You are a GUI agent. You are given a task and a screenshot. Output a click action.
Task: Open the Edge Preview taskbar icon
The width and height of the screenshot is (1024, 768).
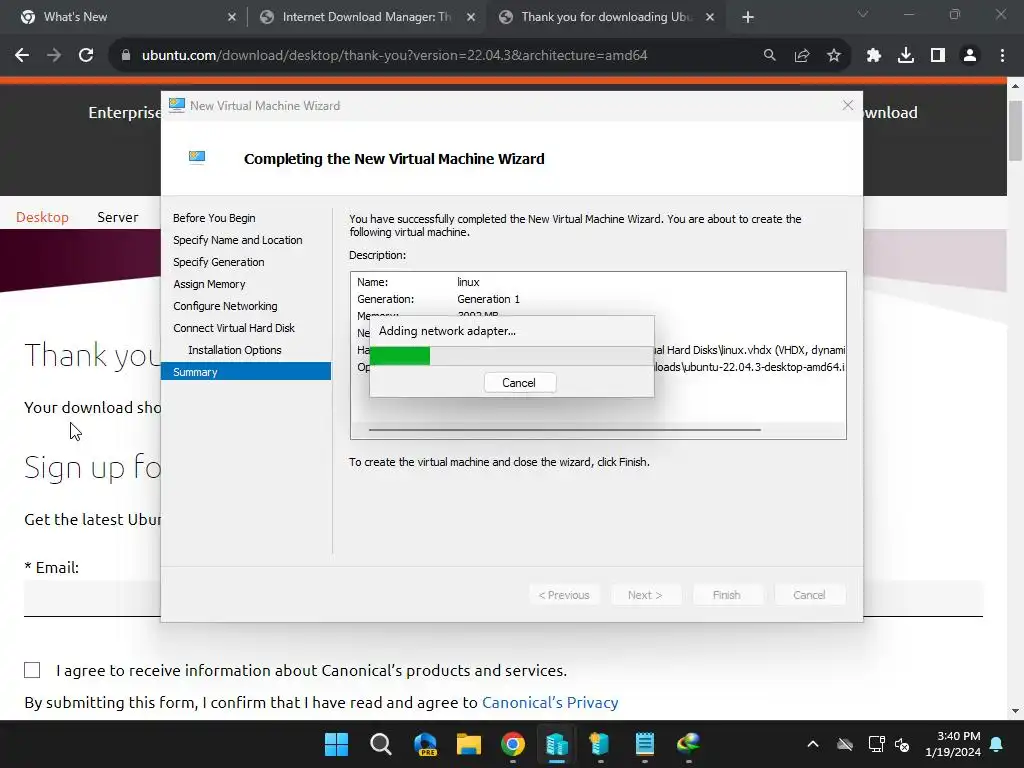(425, 744)
